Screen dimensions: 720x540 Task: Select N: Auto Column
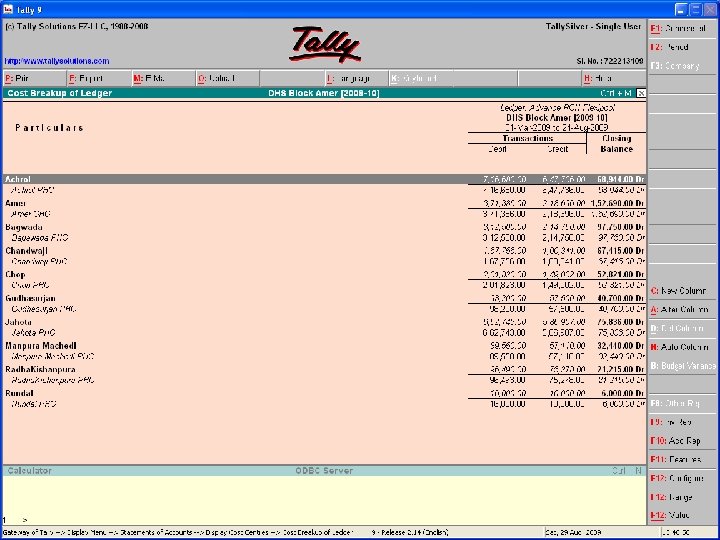coord(682,347)
